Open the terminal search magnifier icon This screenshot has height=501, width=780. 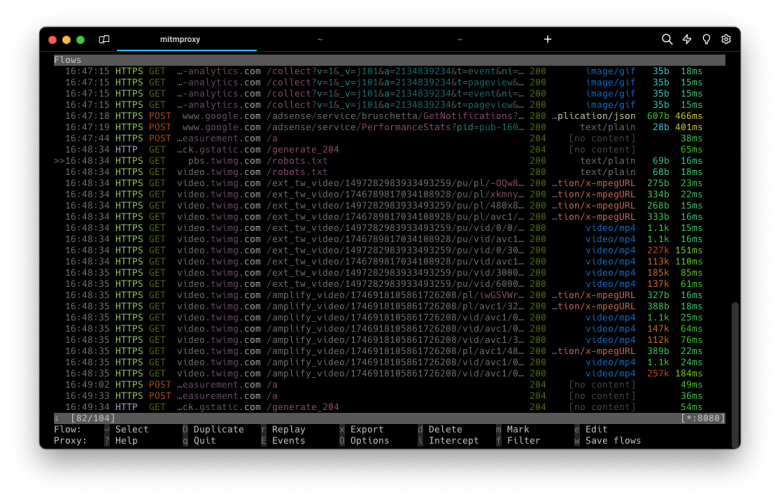pyautogui.click(x=667, y=39)
